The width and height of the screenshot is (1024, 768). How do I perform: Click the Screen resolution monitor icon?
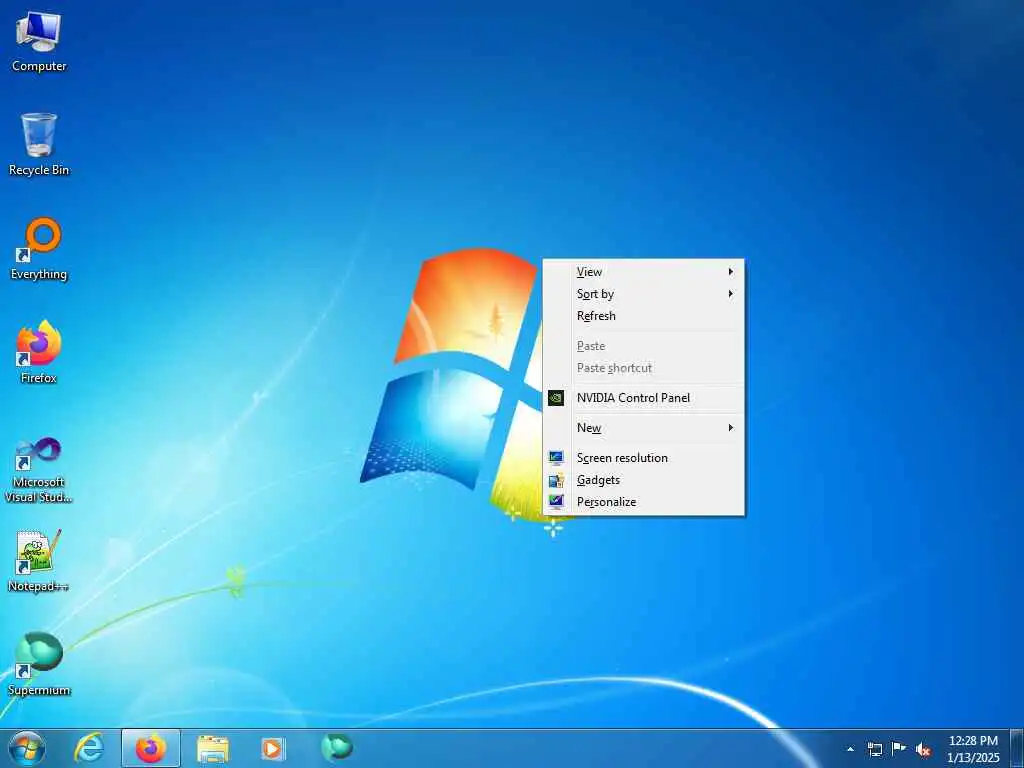(x=556, y=458)
